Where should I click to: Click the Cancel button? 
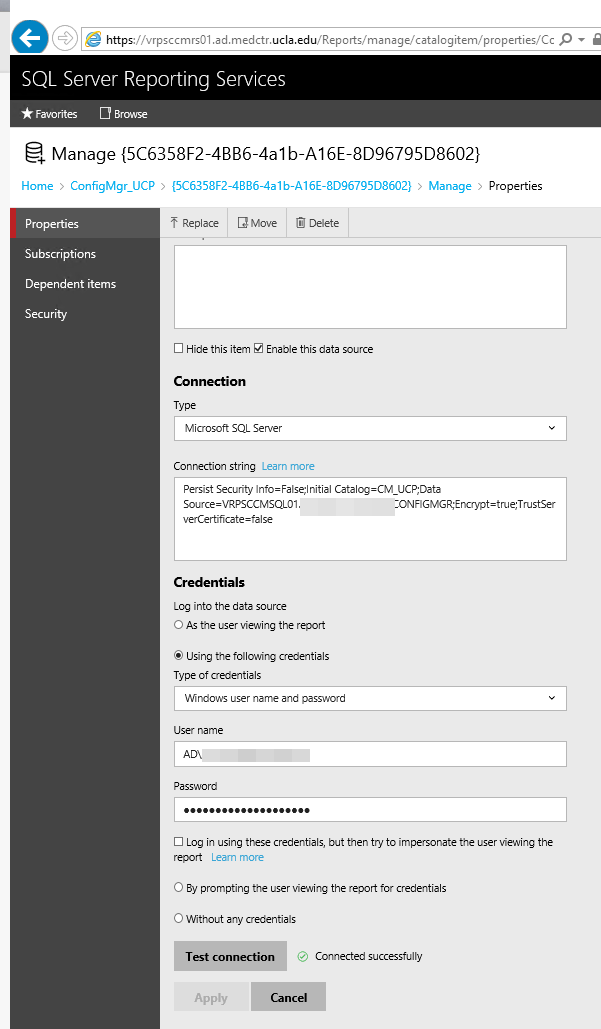[x=289, y=997]
